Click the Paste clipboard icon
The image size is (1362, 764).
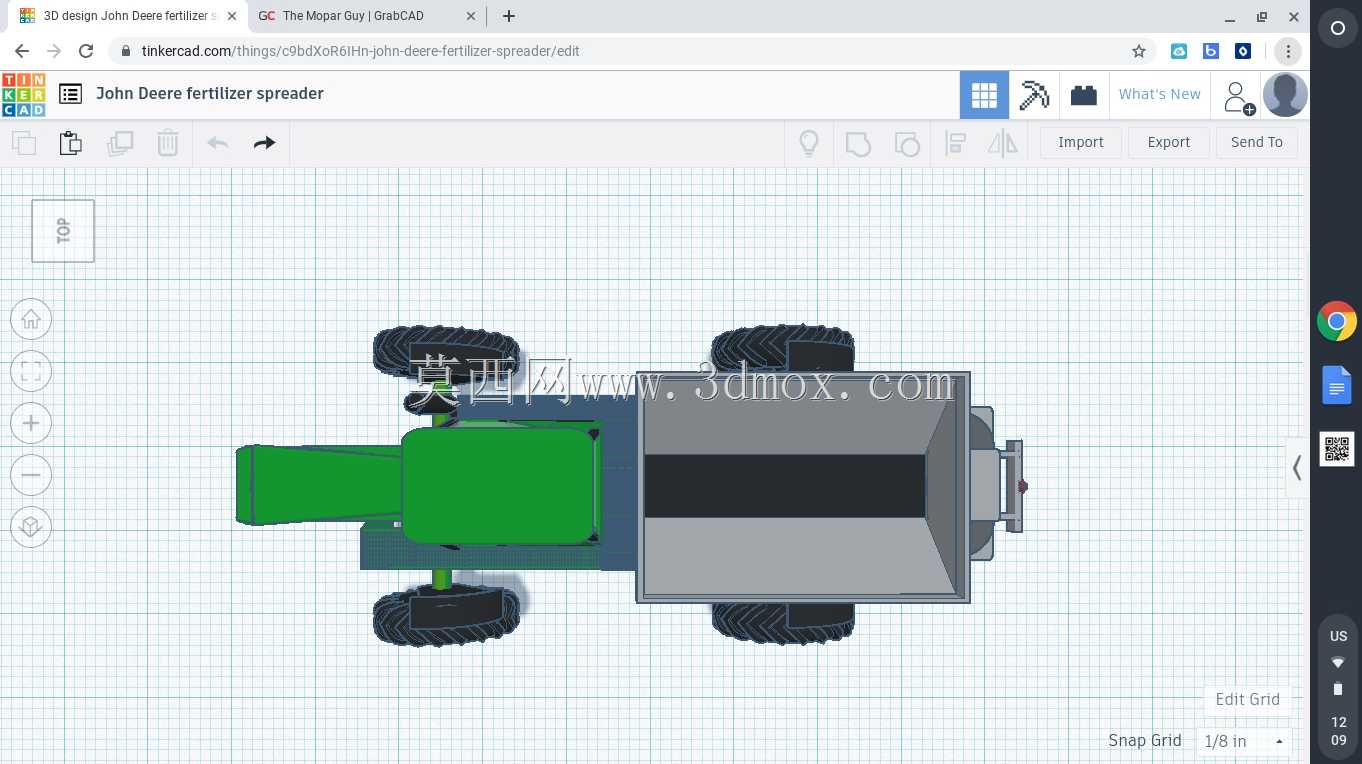[x=71, y=143]
